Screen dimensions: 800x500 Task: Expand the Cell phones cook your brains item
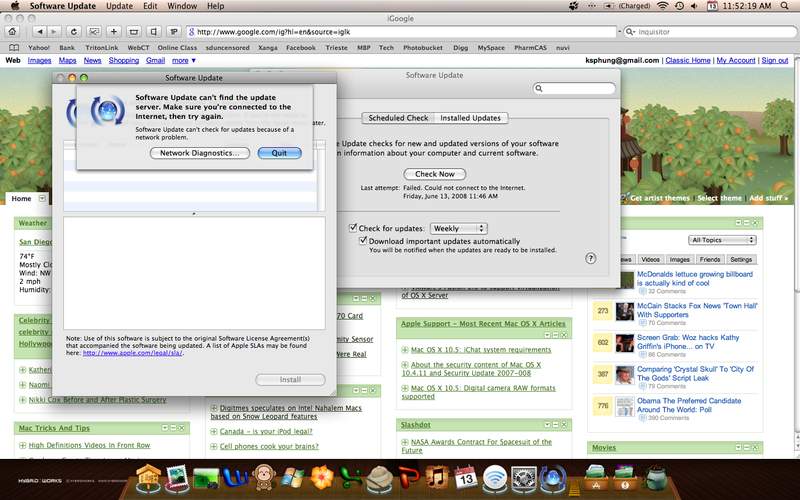(214, 446)
